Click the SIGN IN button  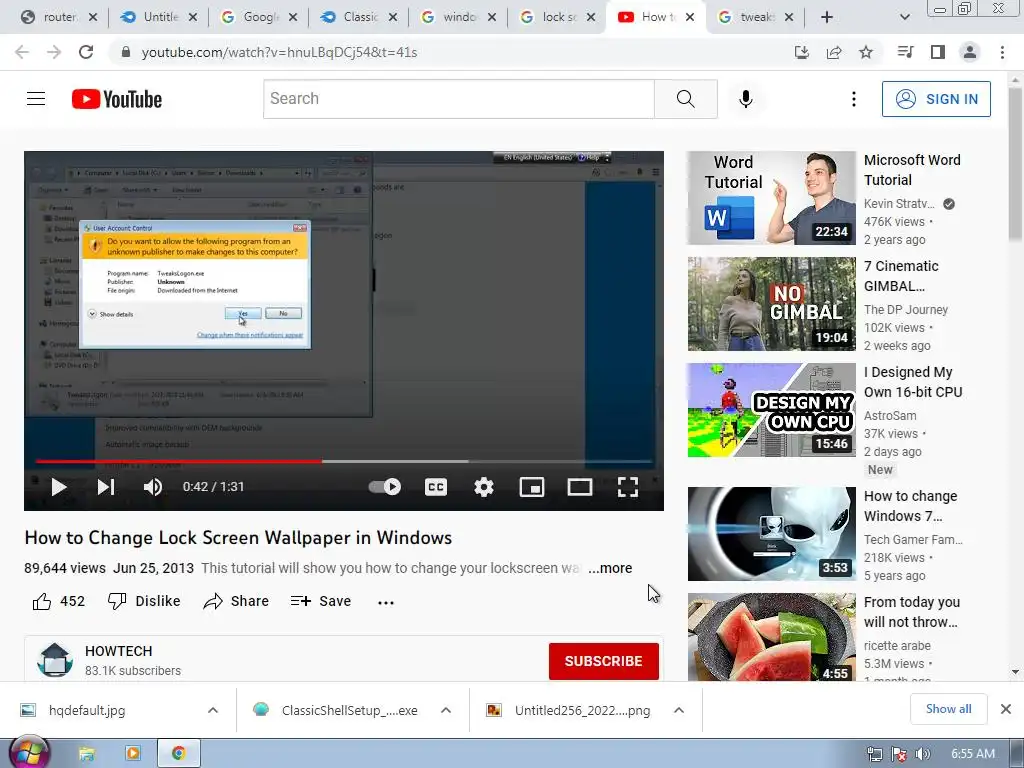coord(936,99)
